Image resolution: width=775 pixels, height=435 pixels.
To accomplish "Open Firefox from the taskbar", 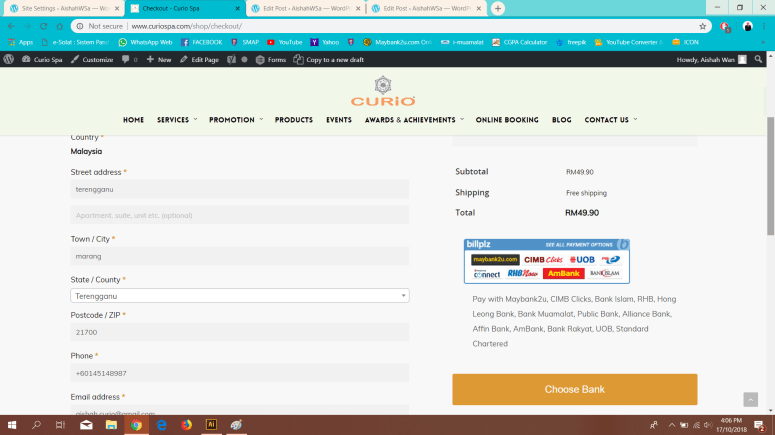I will tap(186, 425).
